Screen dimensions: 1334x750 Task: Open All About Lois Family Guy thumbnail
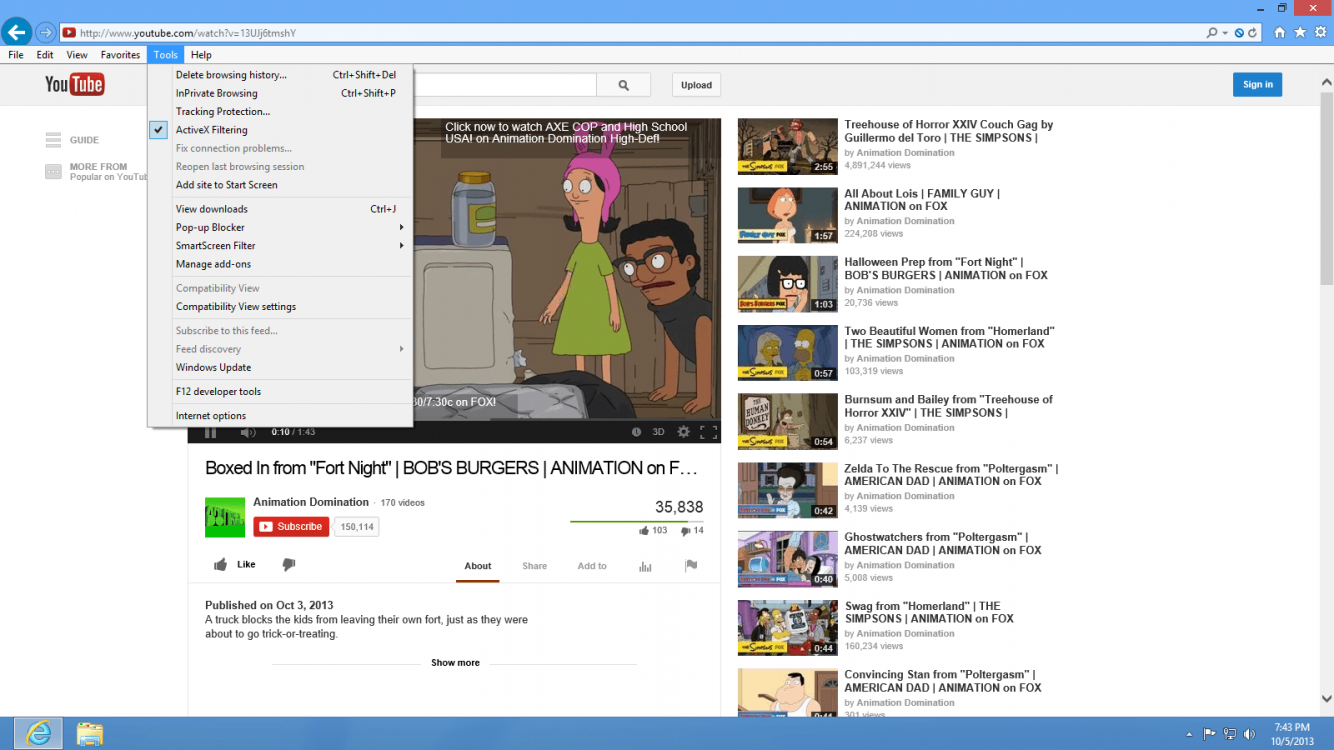pos(788,215)
